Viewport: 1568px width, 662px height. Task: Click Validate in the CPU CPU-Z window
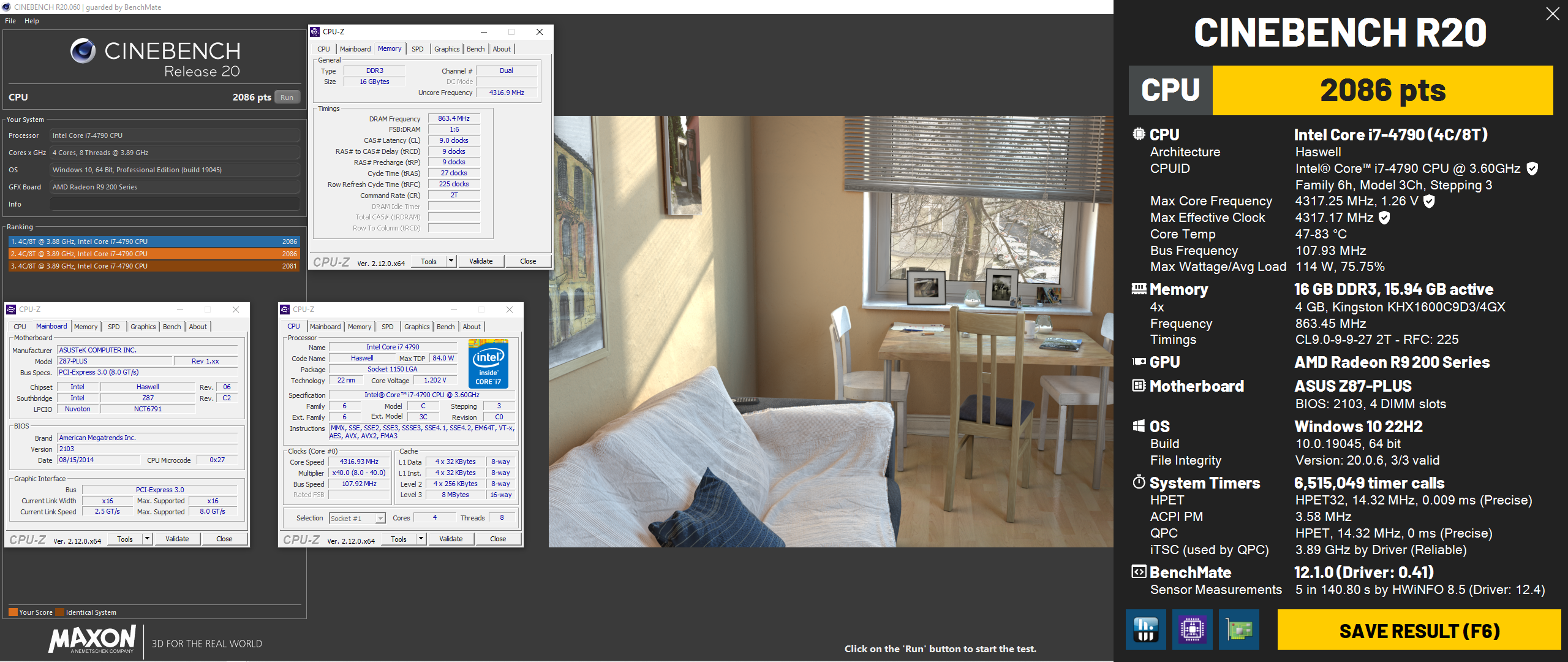(451, 539)
